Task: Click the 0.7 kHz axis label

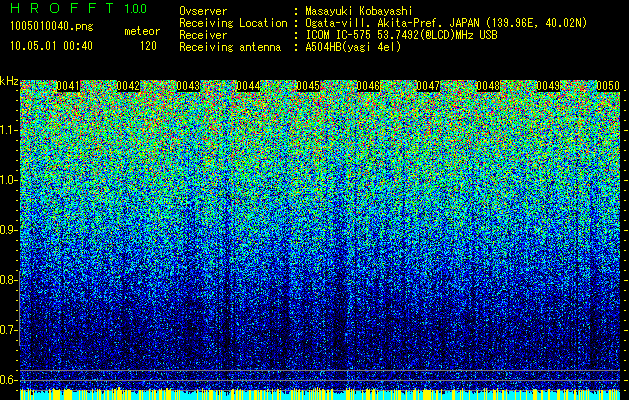Action: (x=9, y=330)
